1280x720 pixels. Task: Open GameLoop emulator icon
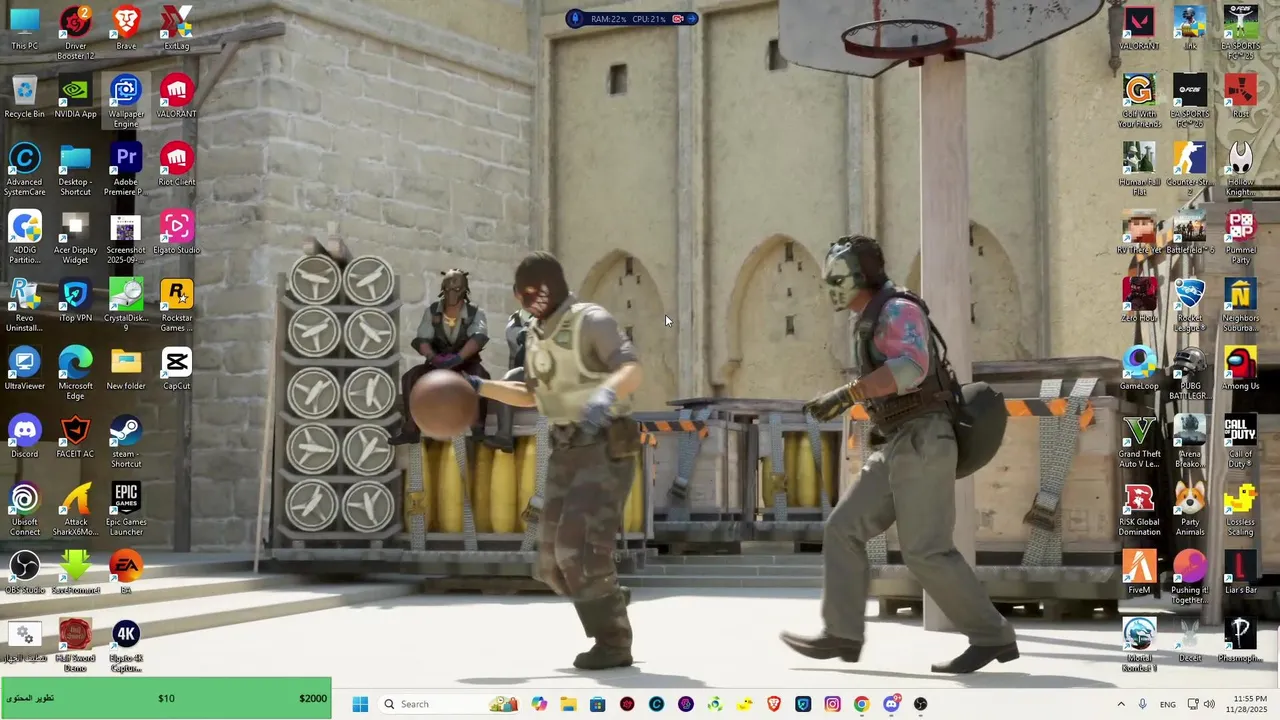point(1139,368)
